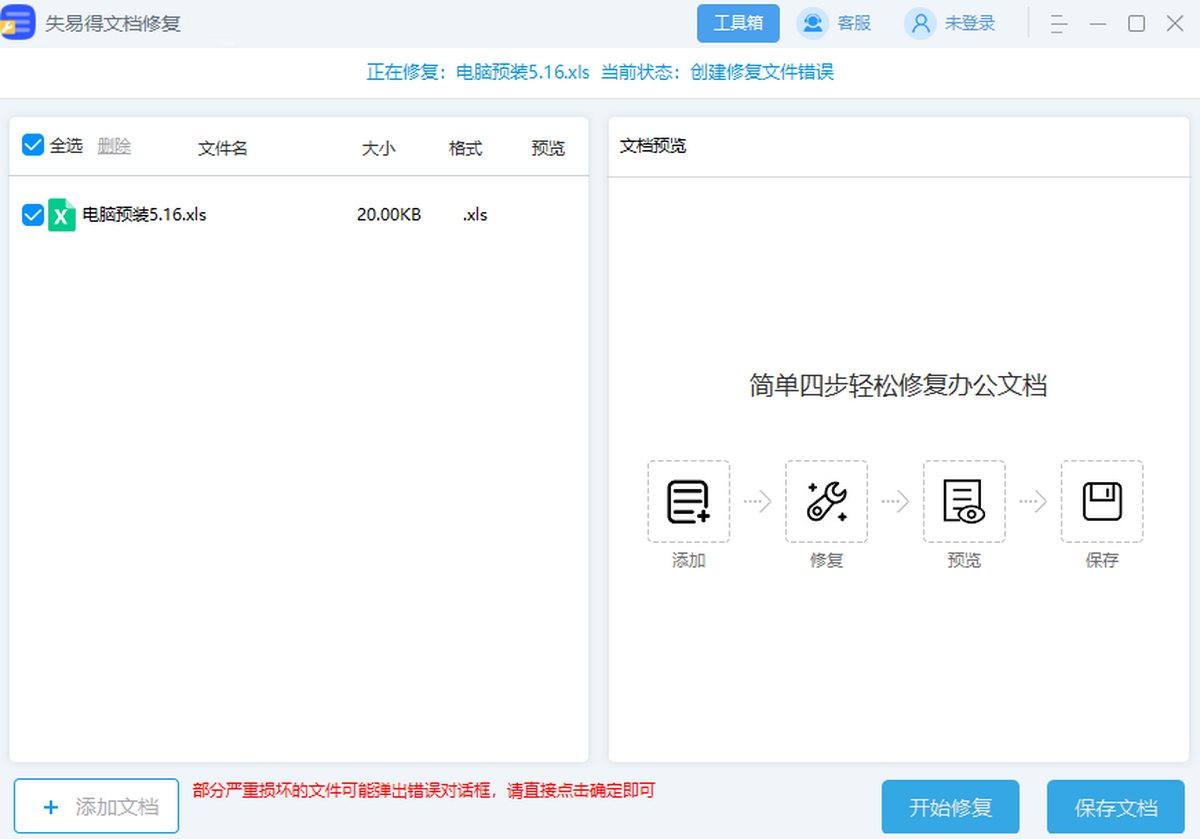The height and width of the screenshot is (839, 1200).
Task: Select the file name 电脑预装5.16.xls in list
Action: coord(145,214)
